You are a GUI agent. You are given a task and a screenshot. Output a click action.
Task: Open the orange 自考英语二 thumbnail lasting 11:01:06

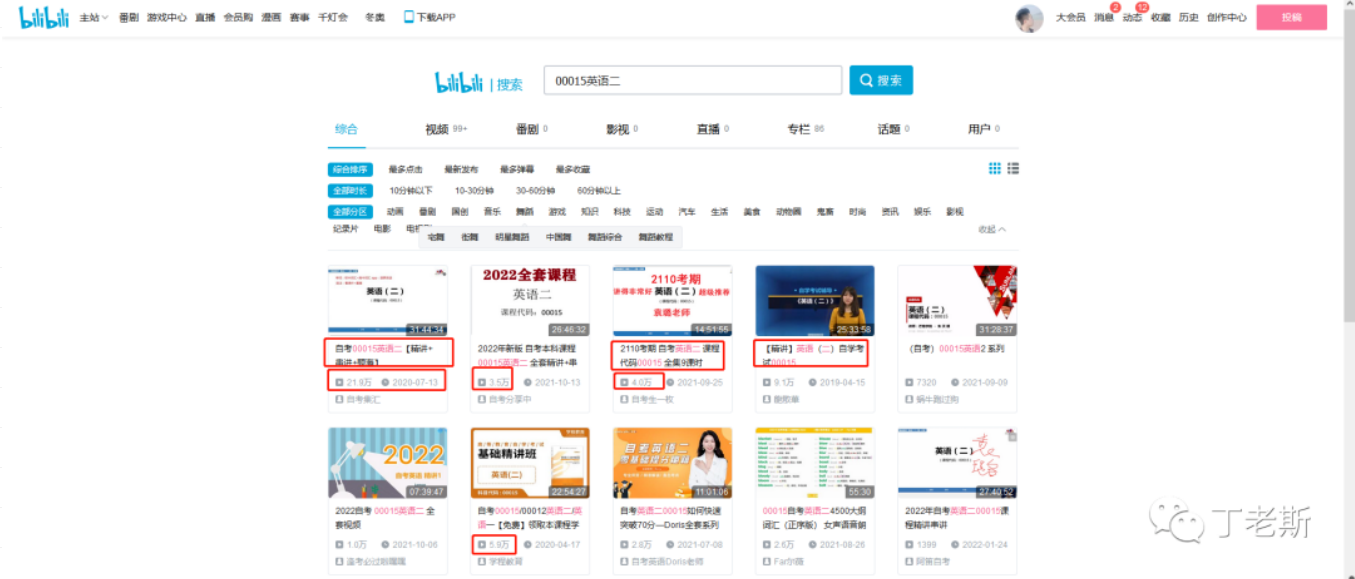pos(672,464)
